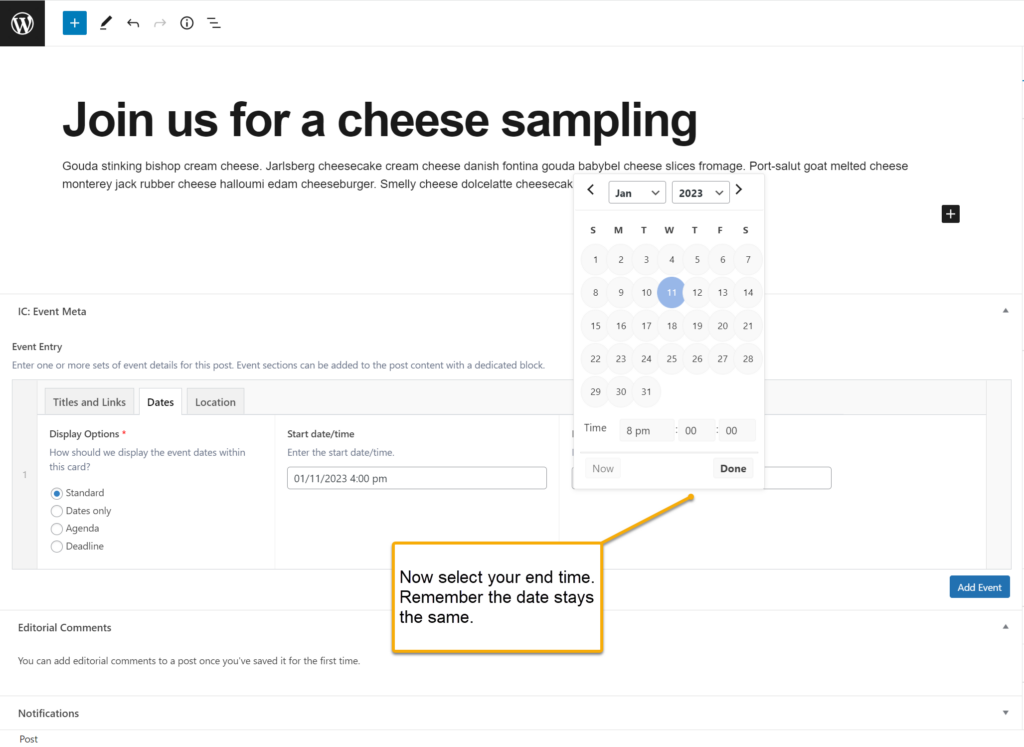Switch to the Location tab
The width and height of the screenshot is (1024, 747).
(216, 402)
